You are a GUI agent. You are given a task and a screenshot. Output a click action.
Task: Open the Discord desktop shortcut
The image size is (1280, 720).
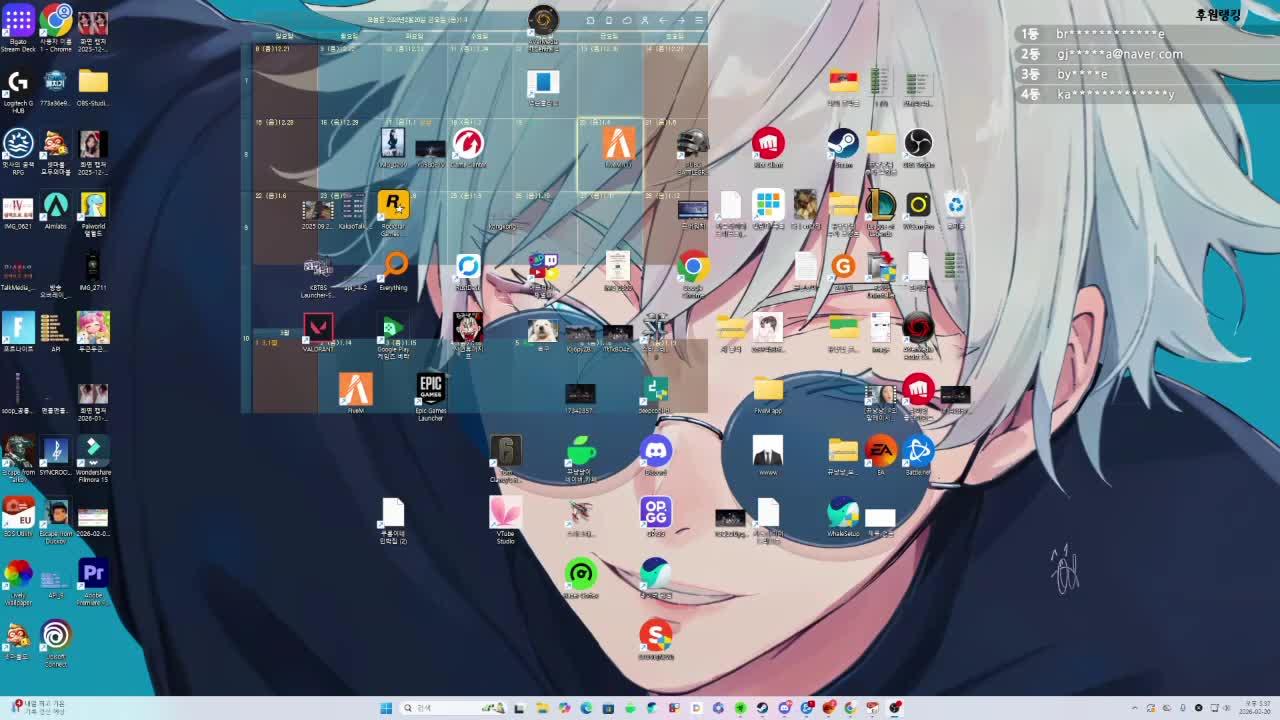pyautogui.click(x=655, y=452)
